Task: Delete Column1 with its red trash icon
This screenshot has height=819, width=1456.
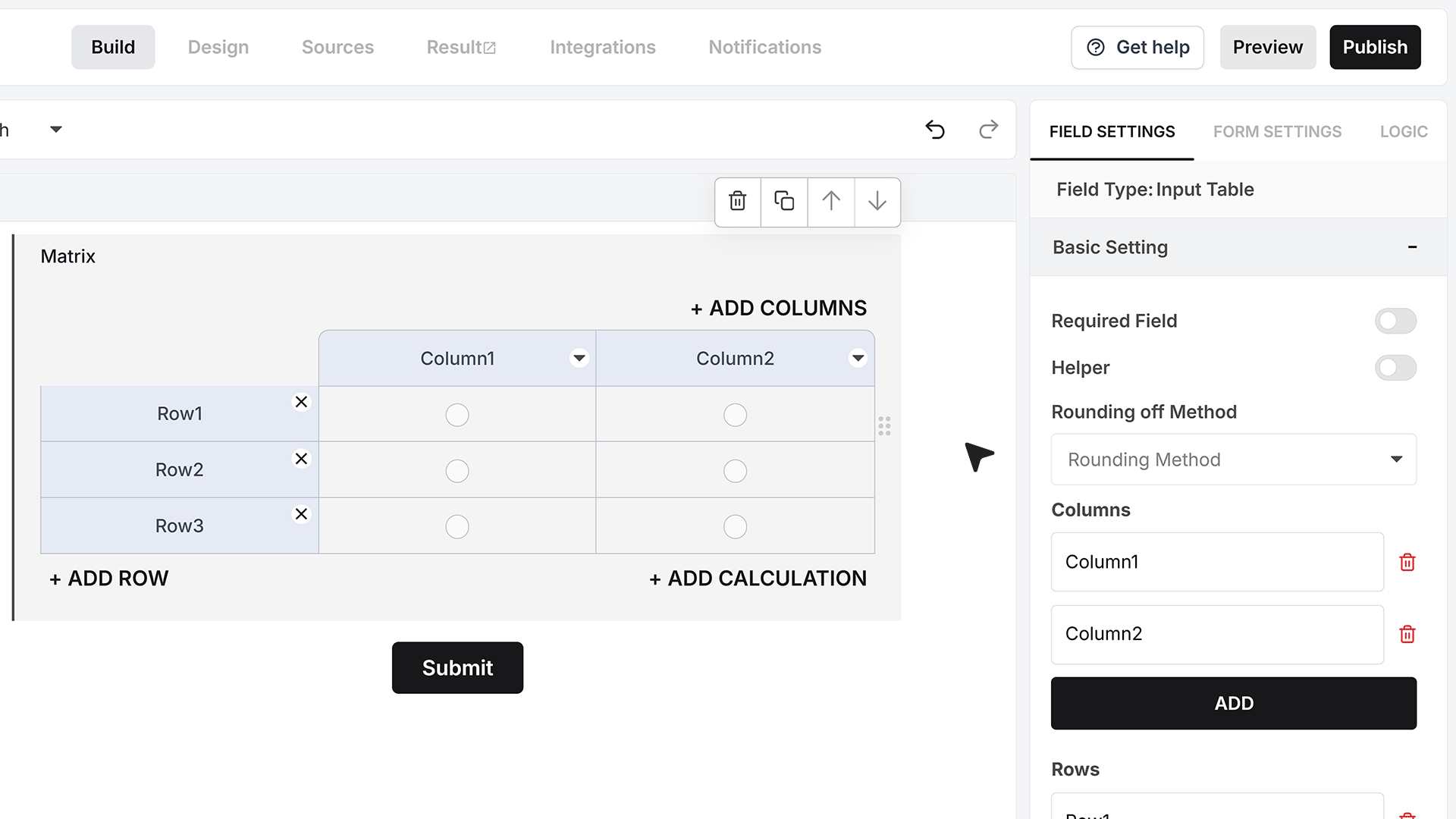Action: pos(1407,562)
